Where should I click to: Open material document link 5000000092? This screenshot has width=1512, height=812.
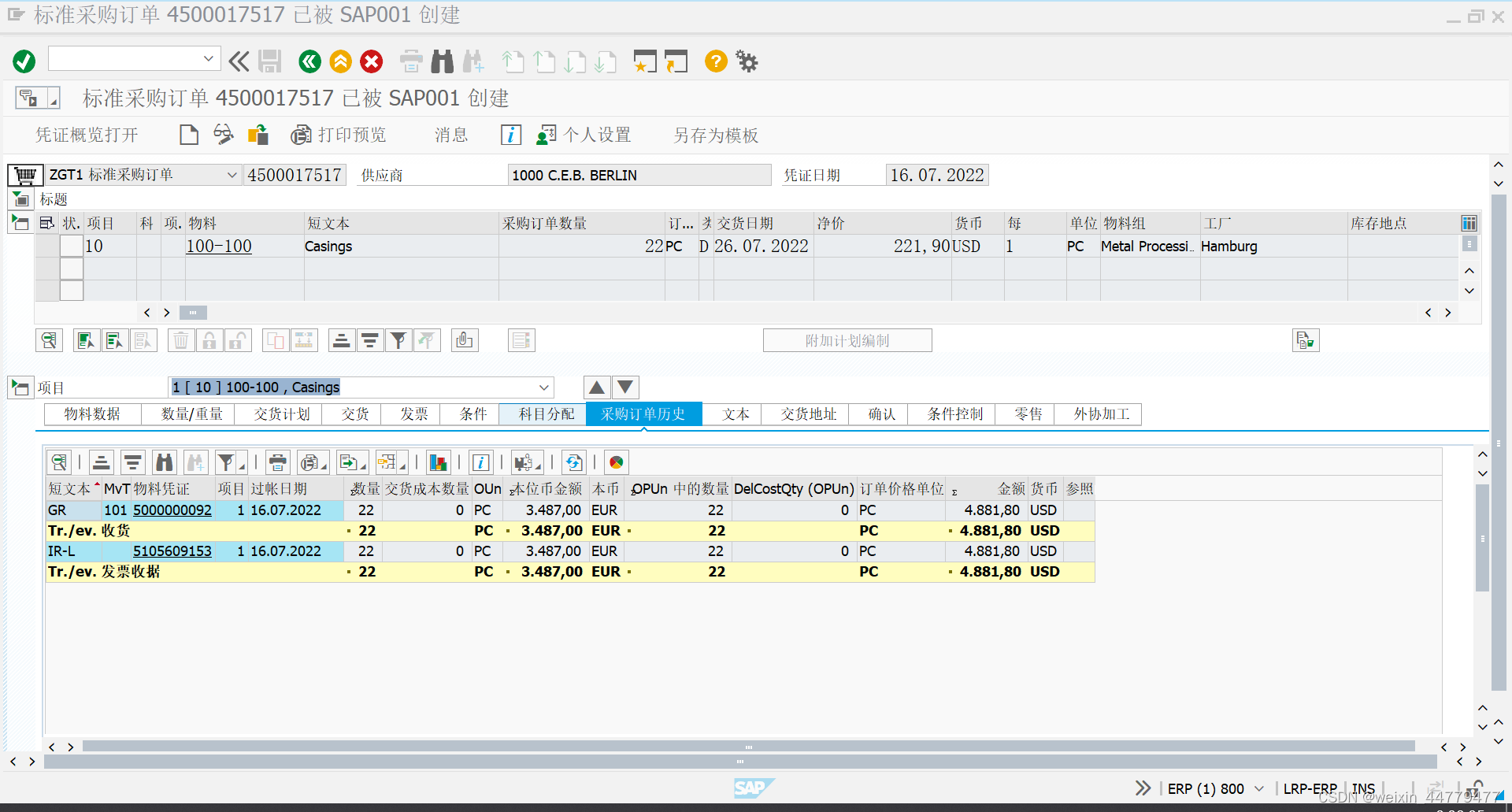click(172, 510)
